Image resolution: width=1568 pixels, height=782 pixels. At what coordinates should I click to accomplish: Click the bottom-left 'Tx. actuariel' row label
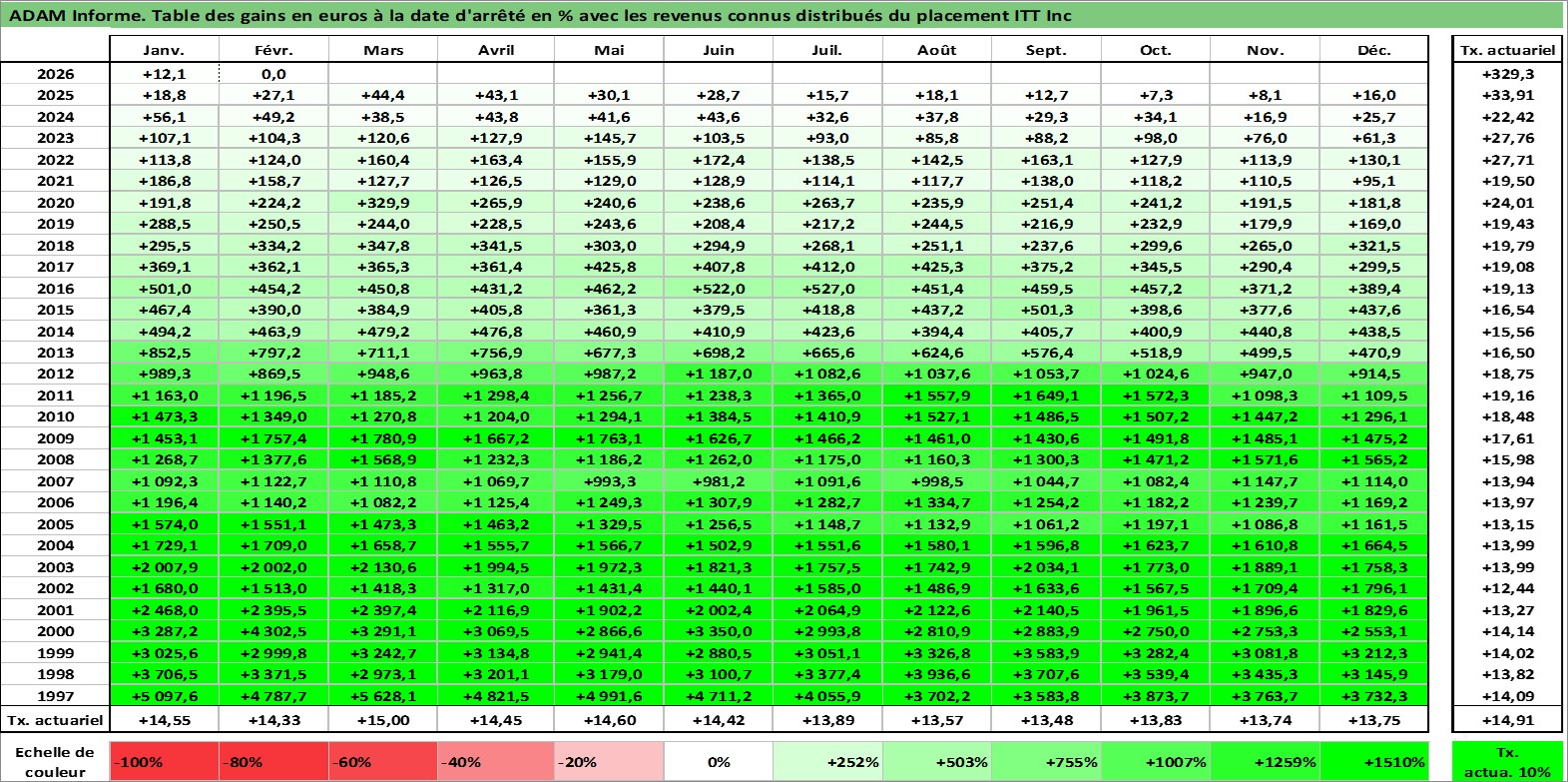pos(55,720)
